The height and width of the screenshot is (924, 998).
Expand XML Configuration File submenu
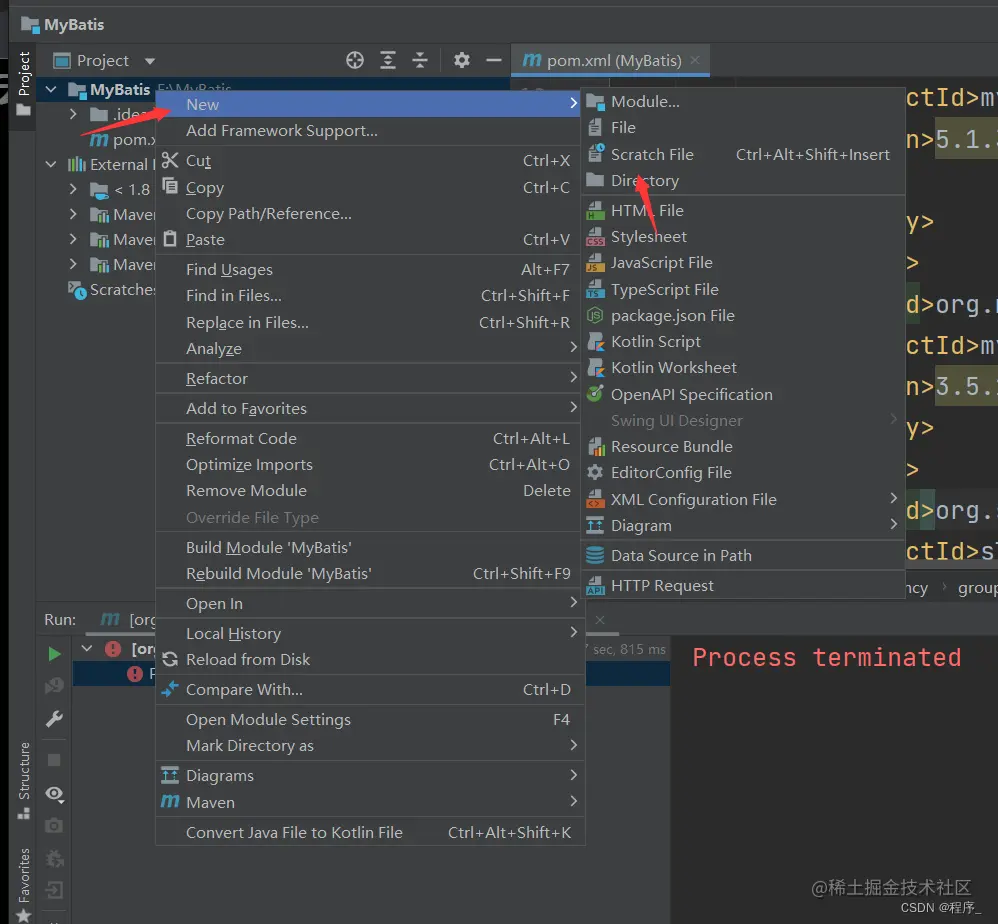pos(743,500)
